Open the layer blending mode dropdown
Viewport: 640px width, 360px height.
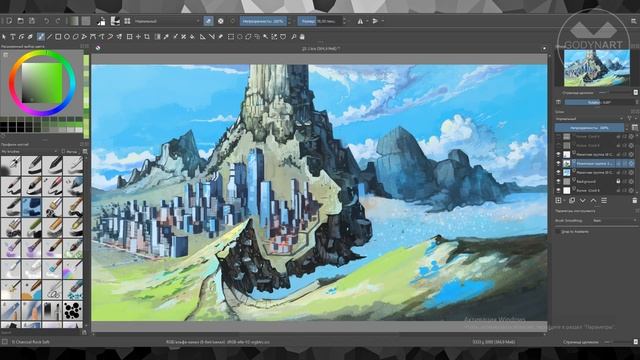point(589,118)
